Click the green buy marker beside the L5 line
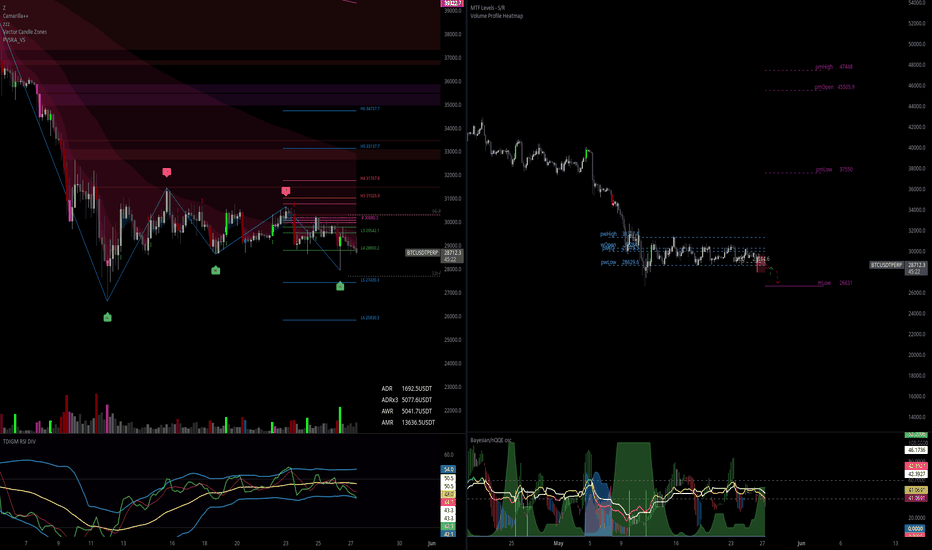Viewport: 932px width, 550px height. [x=340, y=287]
